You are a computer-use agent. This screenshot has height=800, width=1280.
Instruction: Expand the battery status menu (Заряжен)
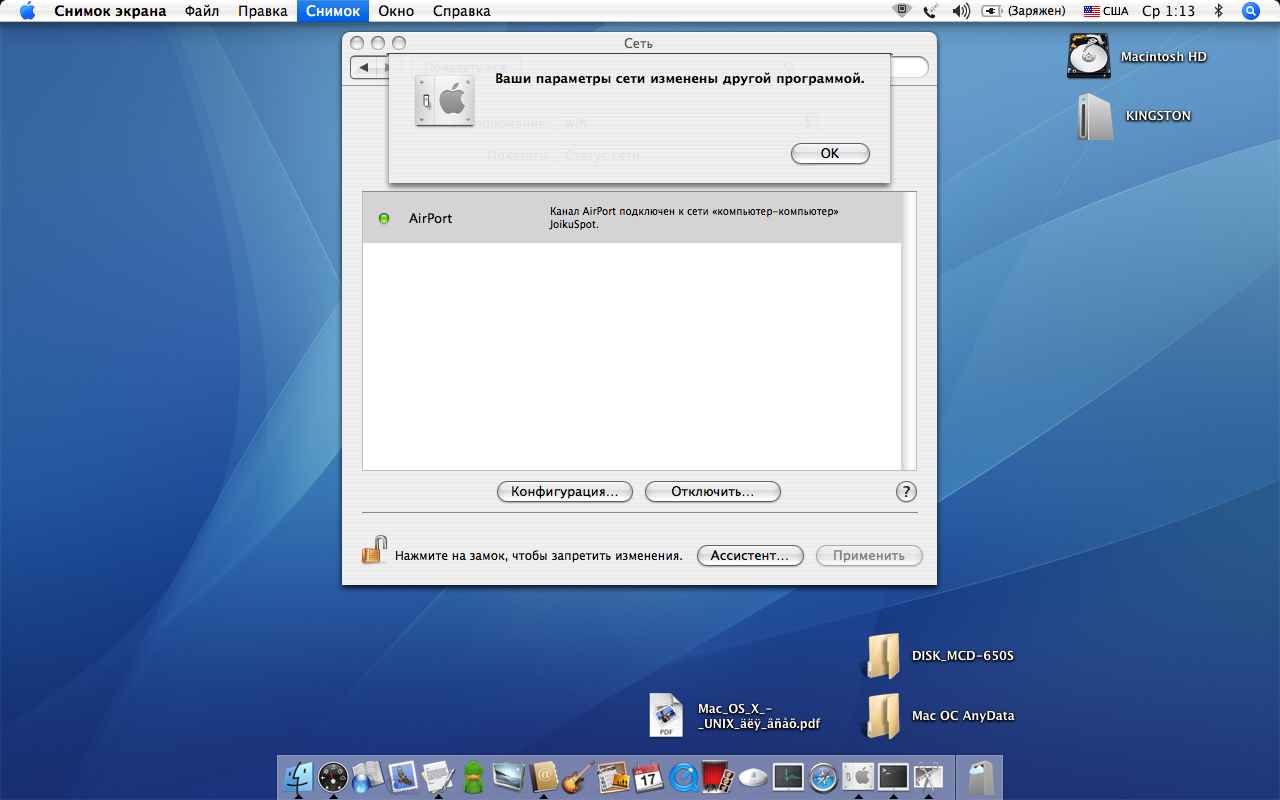pos(1025,11)
